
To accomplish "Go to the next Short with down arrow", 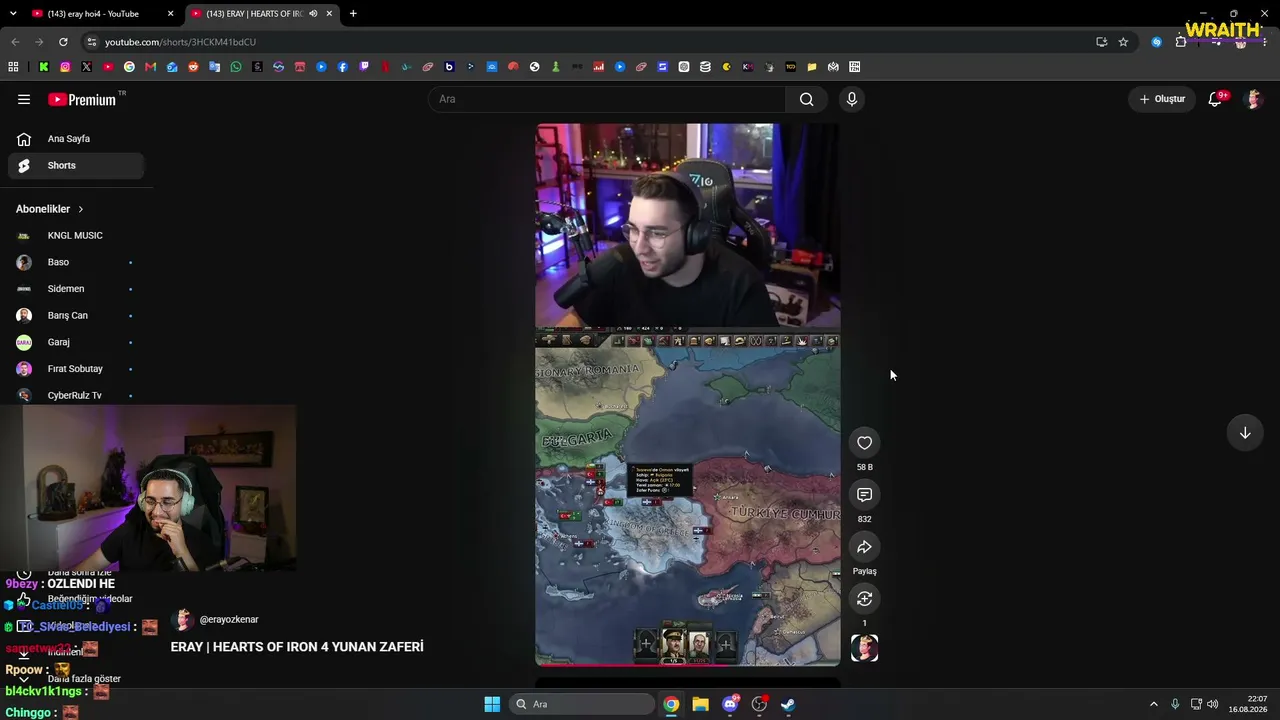I will pos(1245,433).
